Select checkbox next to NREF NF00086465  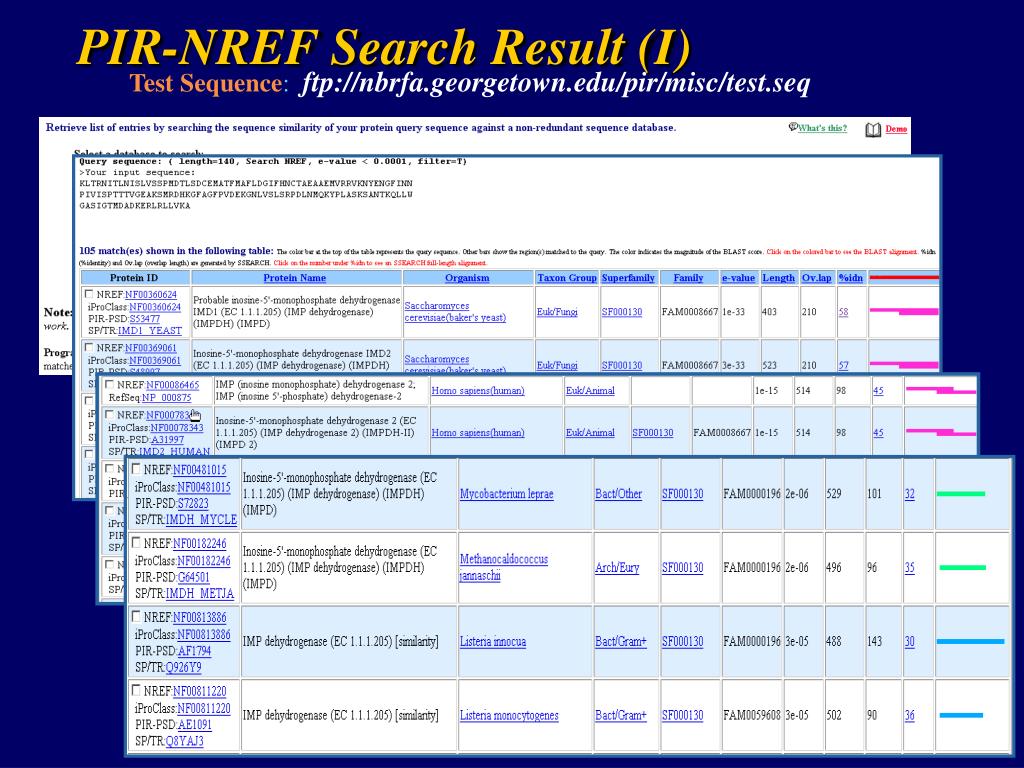110,385
